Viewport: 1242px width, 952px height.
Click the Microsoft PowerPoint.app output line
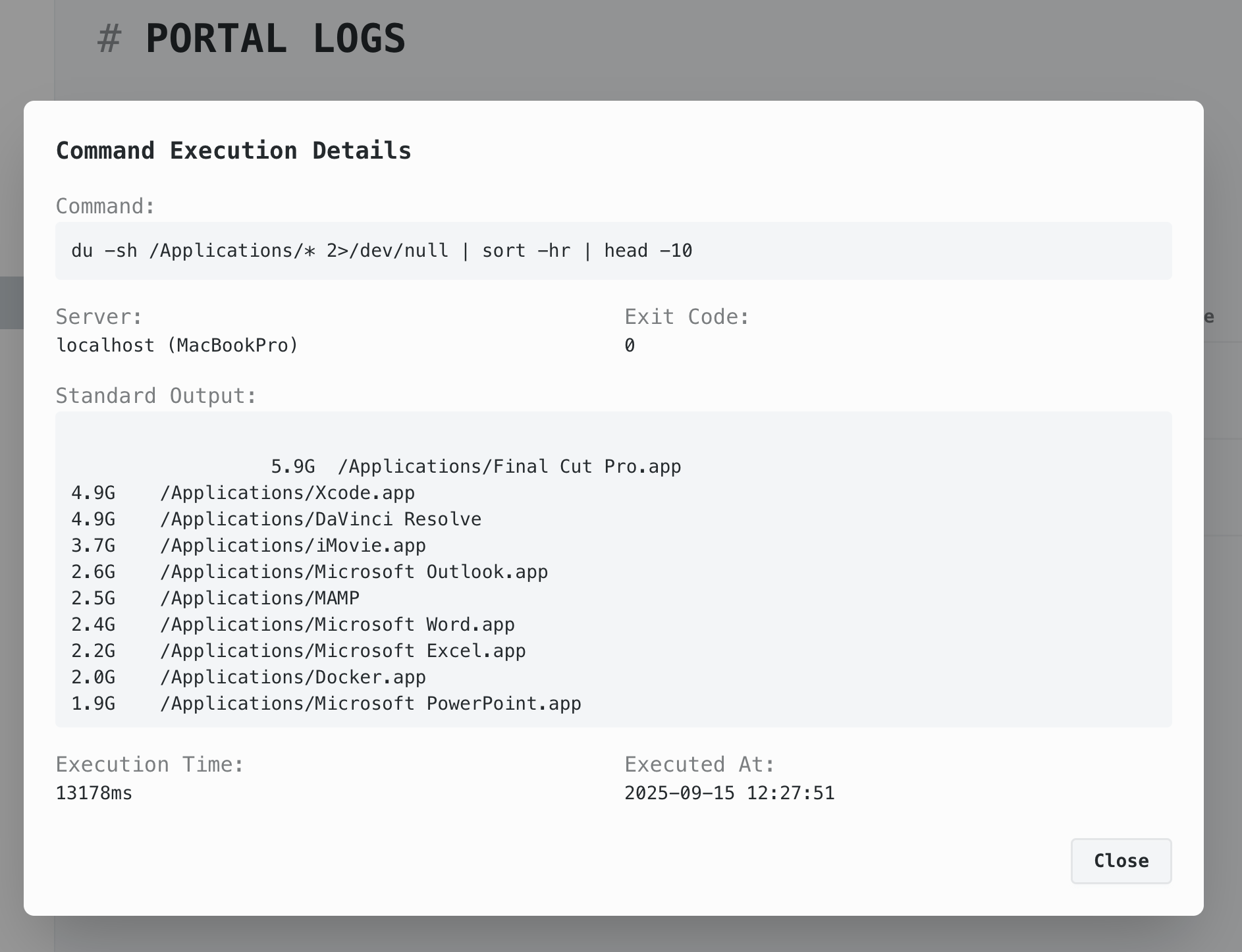coord(326,704)
